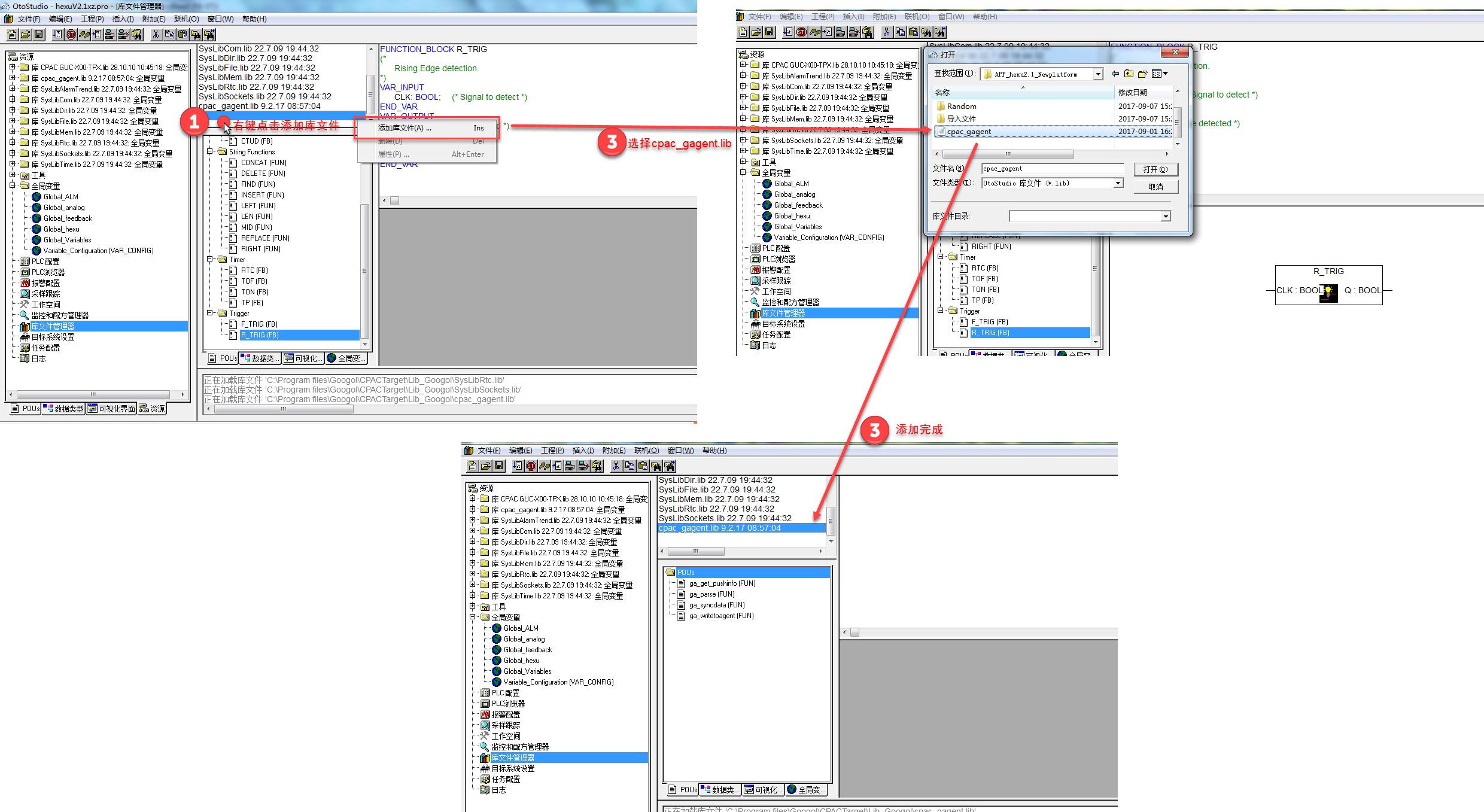The image size is (1484, 812).
Task: Switch to the 可视化界面 tab
Action: (112, 409)
